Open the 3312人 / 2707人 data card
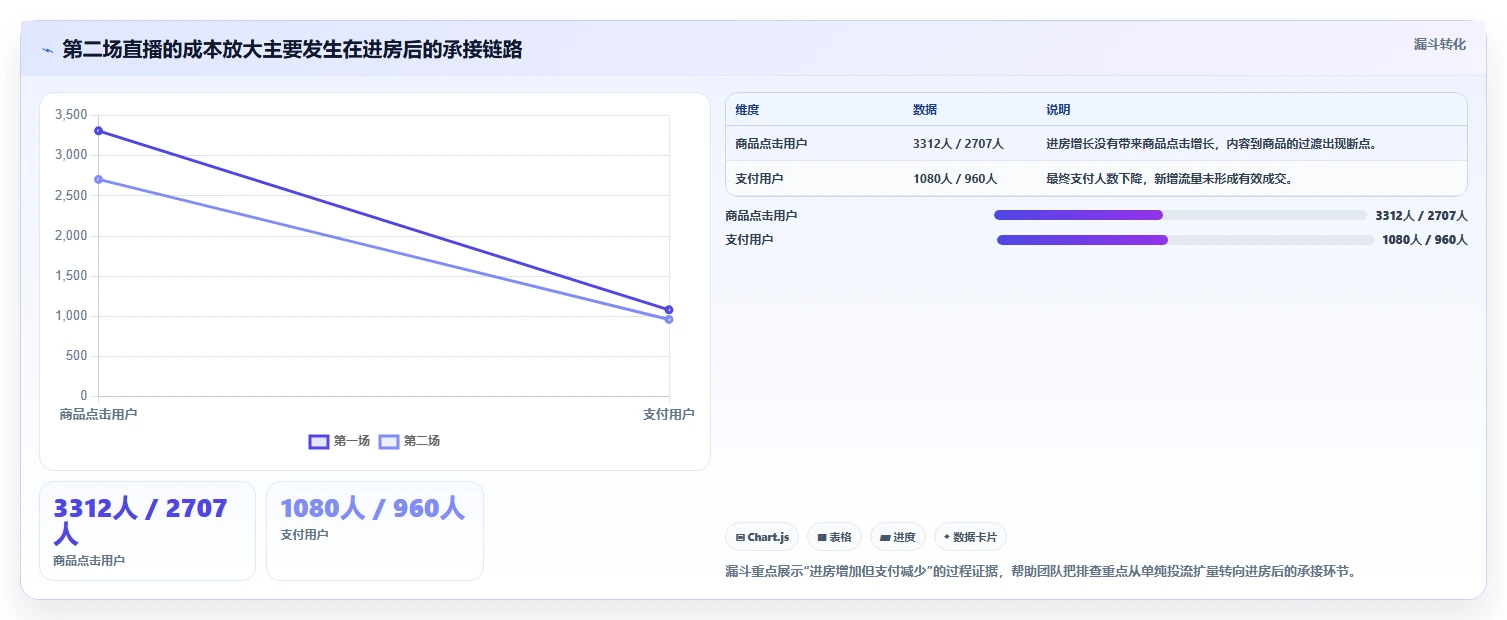Screen dimensions: 1507x620 click(x=147, y=531)
